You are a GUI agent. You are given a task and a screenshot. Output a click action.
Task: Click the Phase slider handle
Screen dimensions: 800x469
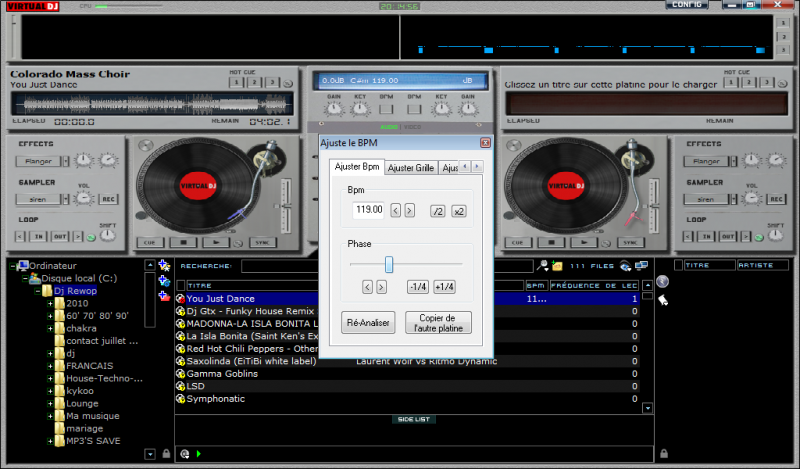[389, 264]
